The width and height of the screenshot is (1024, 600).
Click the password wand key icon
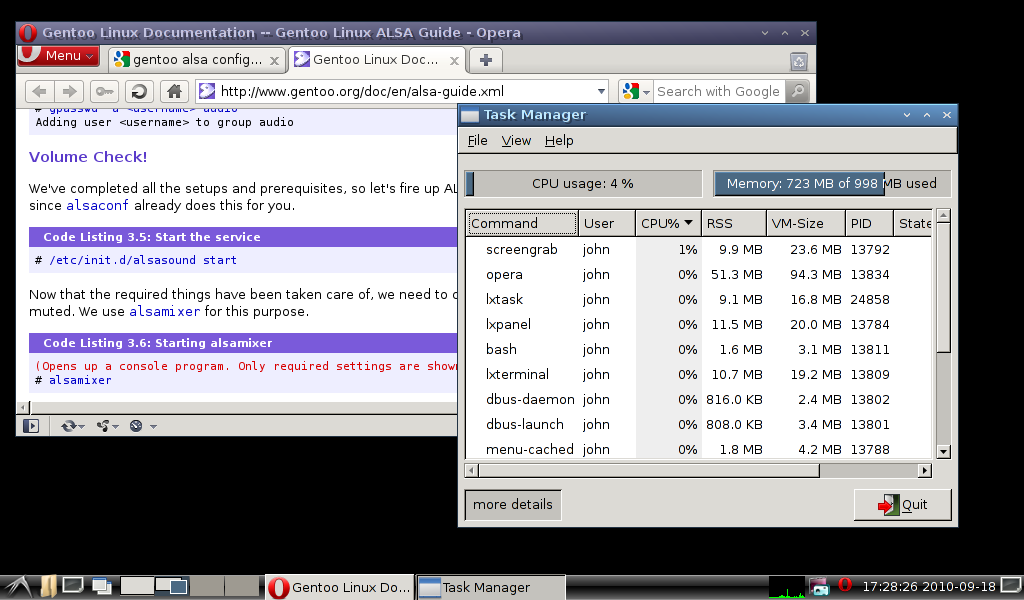click(105, 91)
